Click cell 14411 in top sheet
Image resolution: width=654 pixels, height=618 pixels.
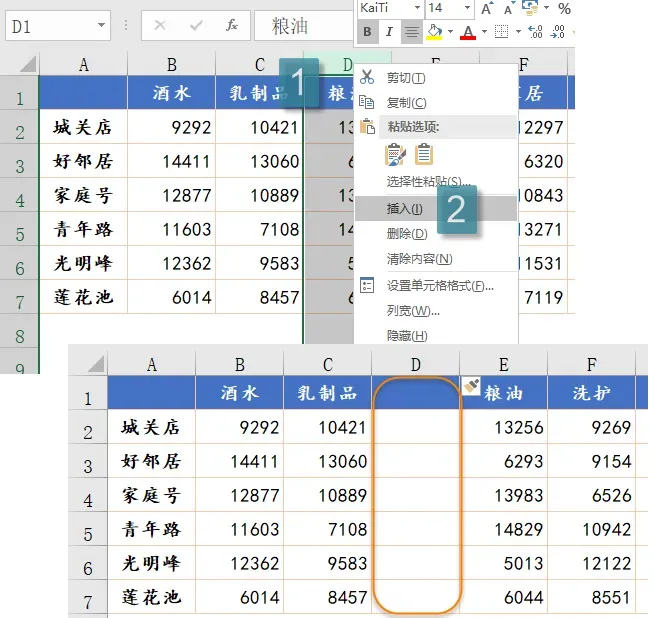171,161
